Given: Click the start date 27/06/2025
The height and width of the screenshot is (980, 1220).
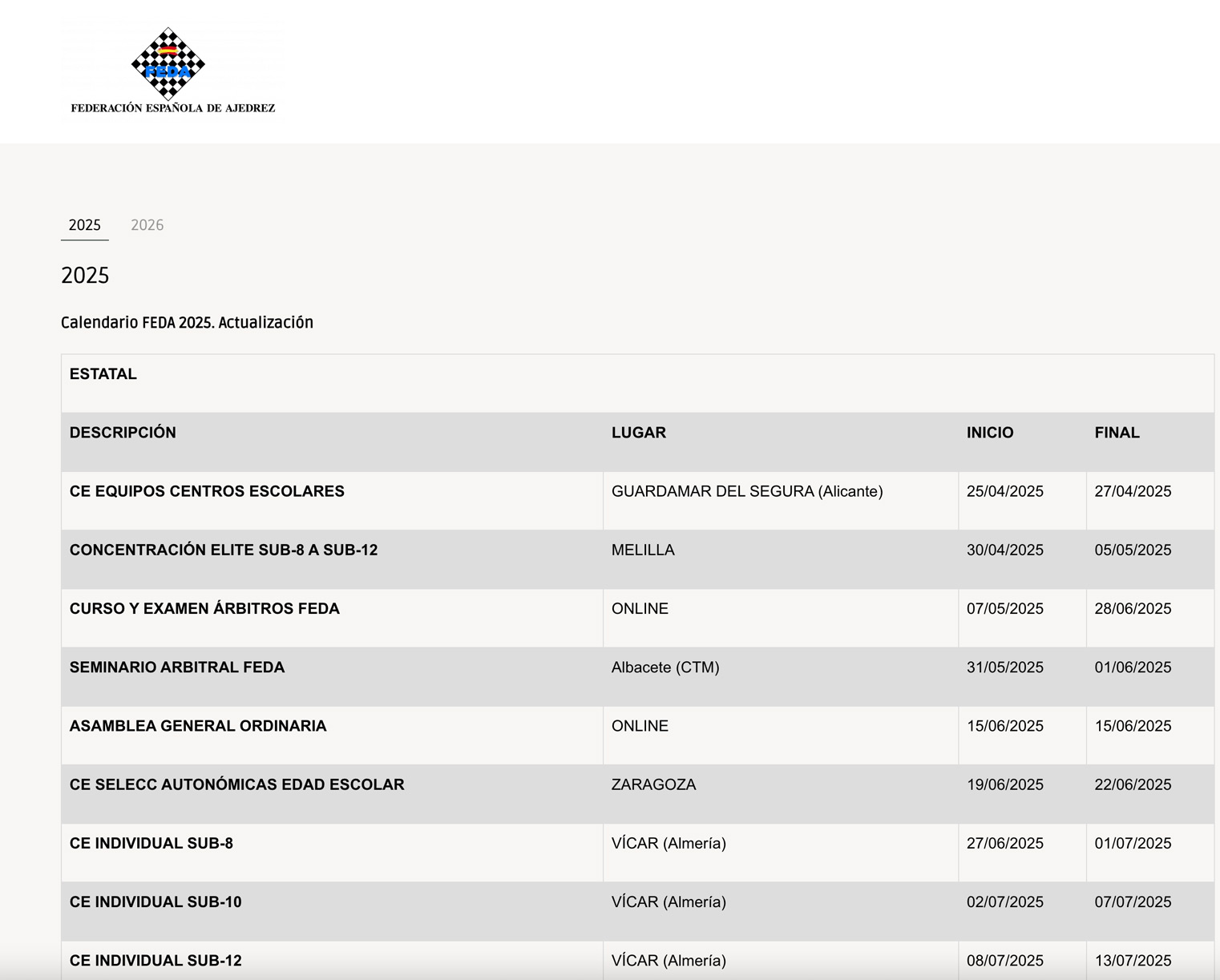Looking at the screenshot, I should pyautogui.click(x=1005, y=842).
